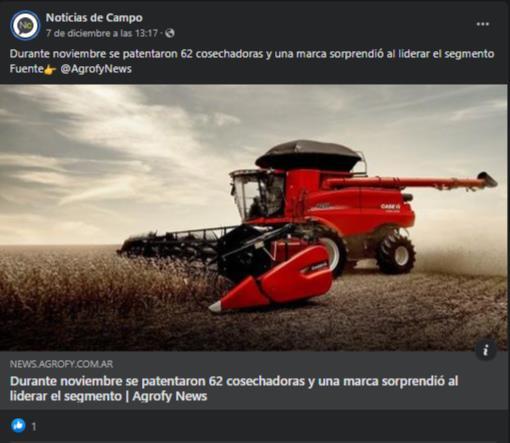The width and height of the screenshot is (510, 443).
Task: Click the word Fuente in the caption
Action: click(x=27, y=69)
